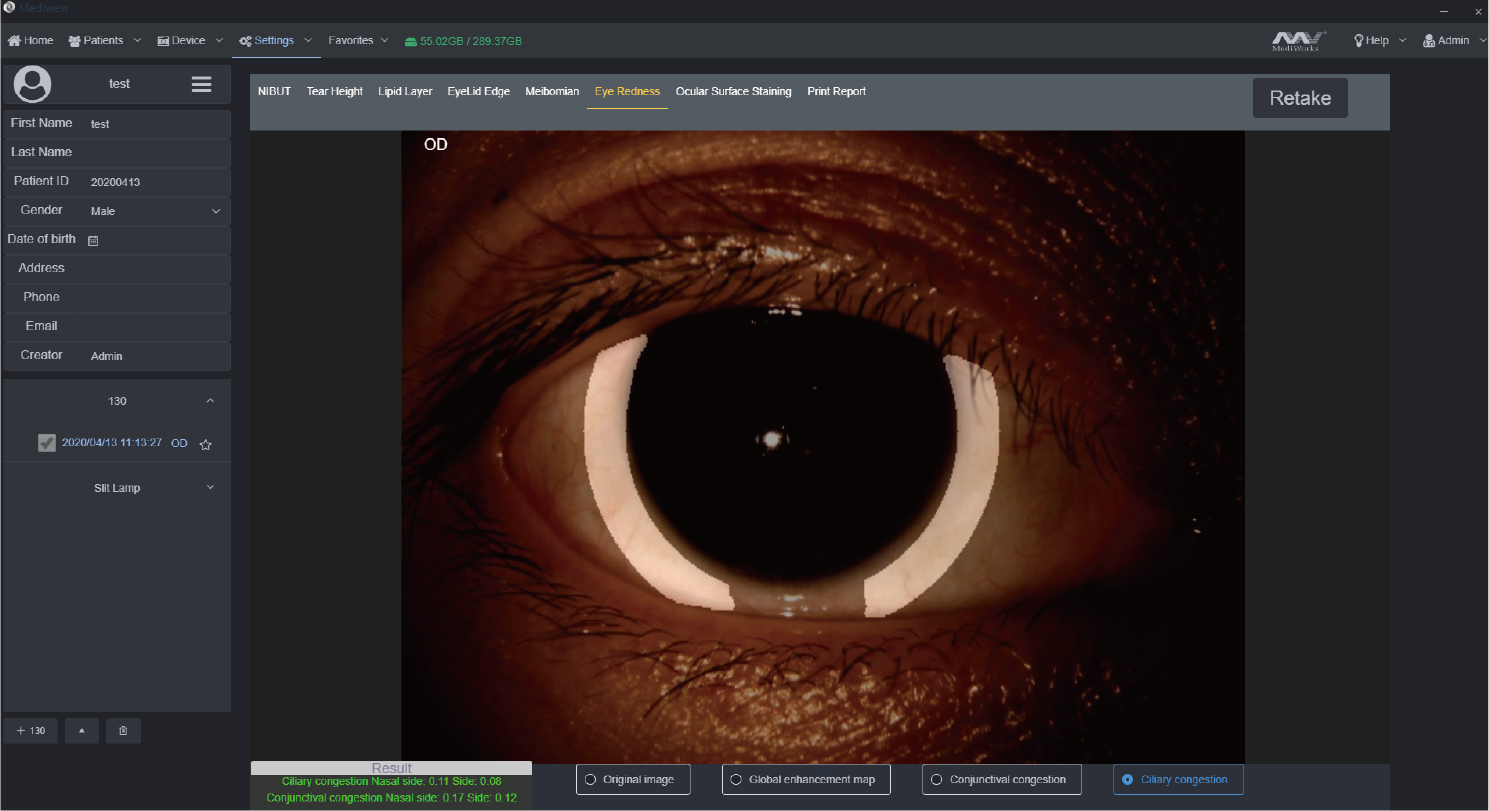Mark the 2020/04/13 record as favorite star
The height and width of the screenshot is (811, 1489).
click(206, 444)
